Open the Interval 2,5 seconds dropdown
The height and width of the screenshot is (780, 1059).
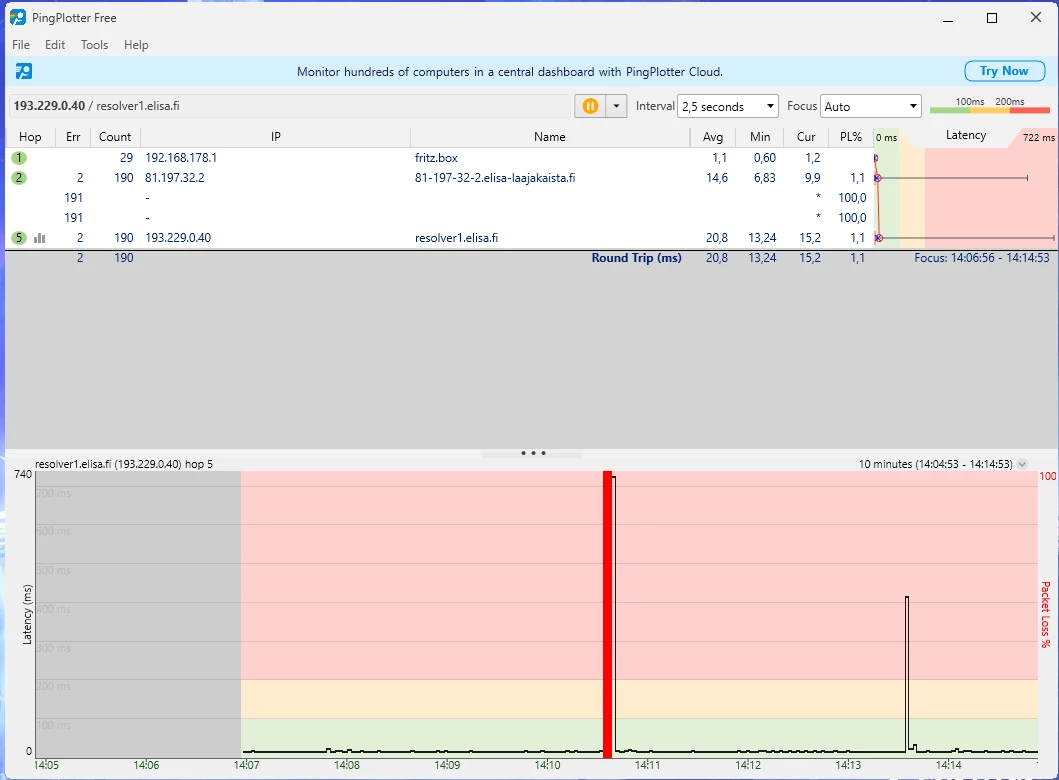coord(727,106)
